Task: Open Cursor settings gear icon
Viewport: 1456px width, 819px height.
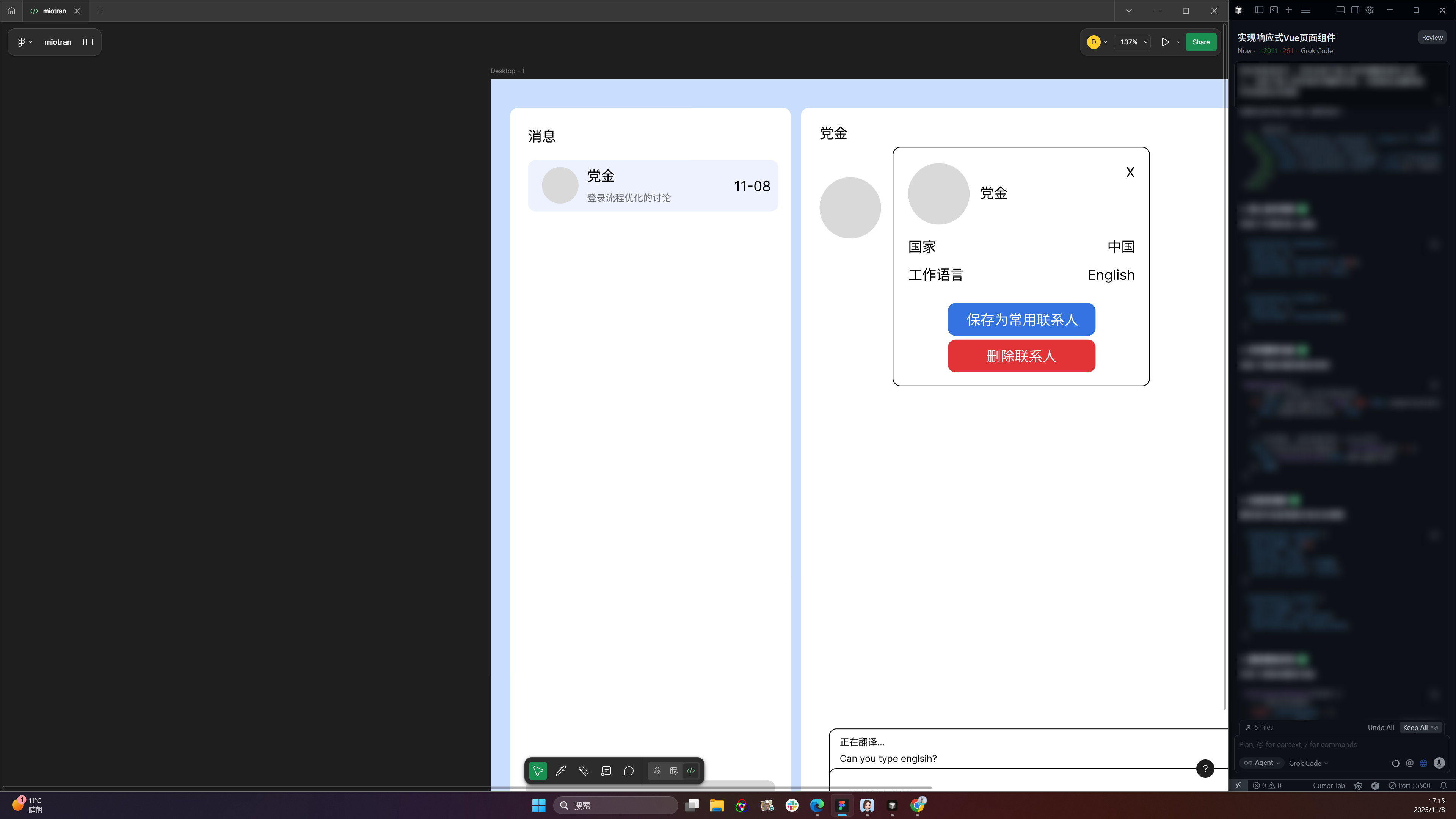Action: tap(1370, 10)
